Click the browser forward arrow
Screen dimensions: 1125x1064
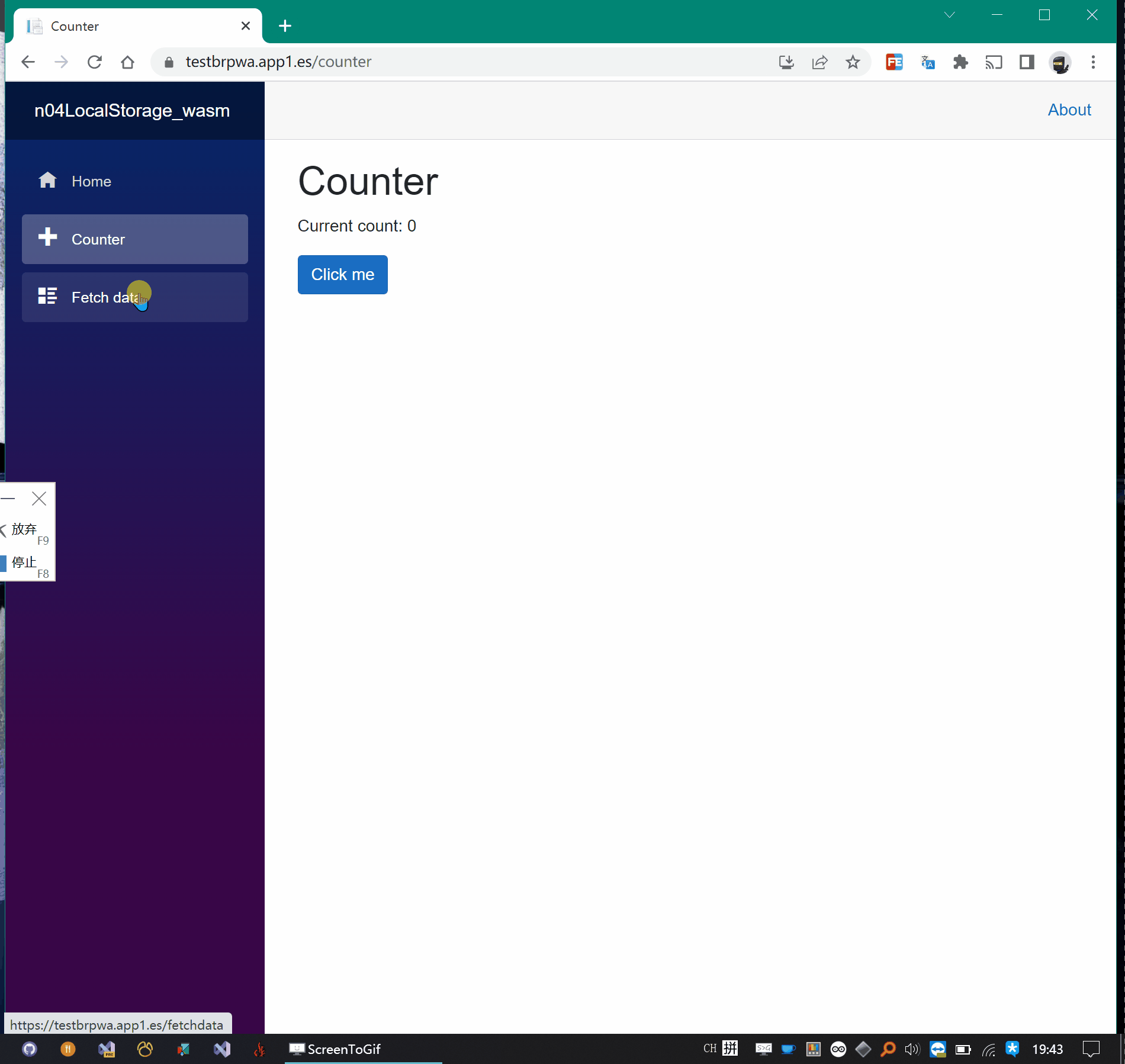(x=61, y=62)
